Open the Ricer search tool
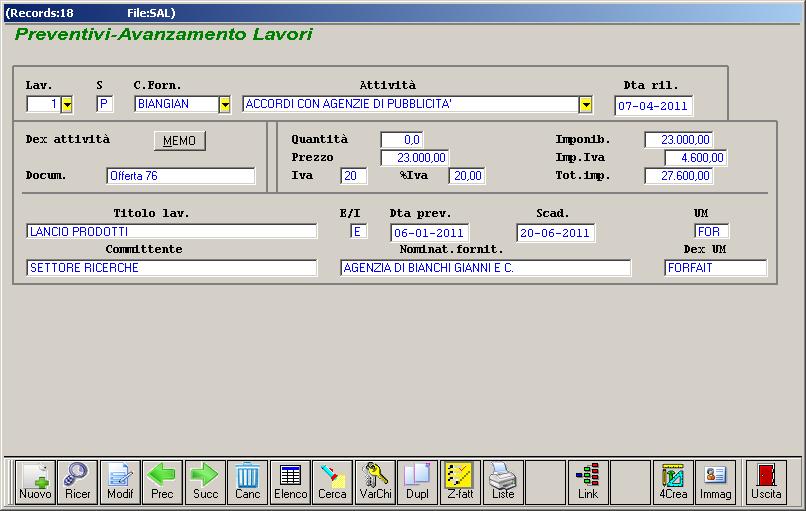Viewport: 806px width, 511px height. click(77, 482)
